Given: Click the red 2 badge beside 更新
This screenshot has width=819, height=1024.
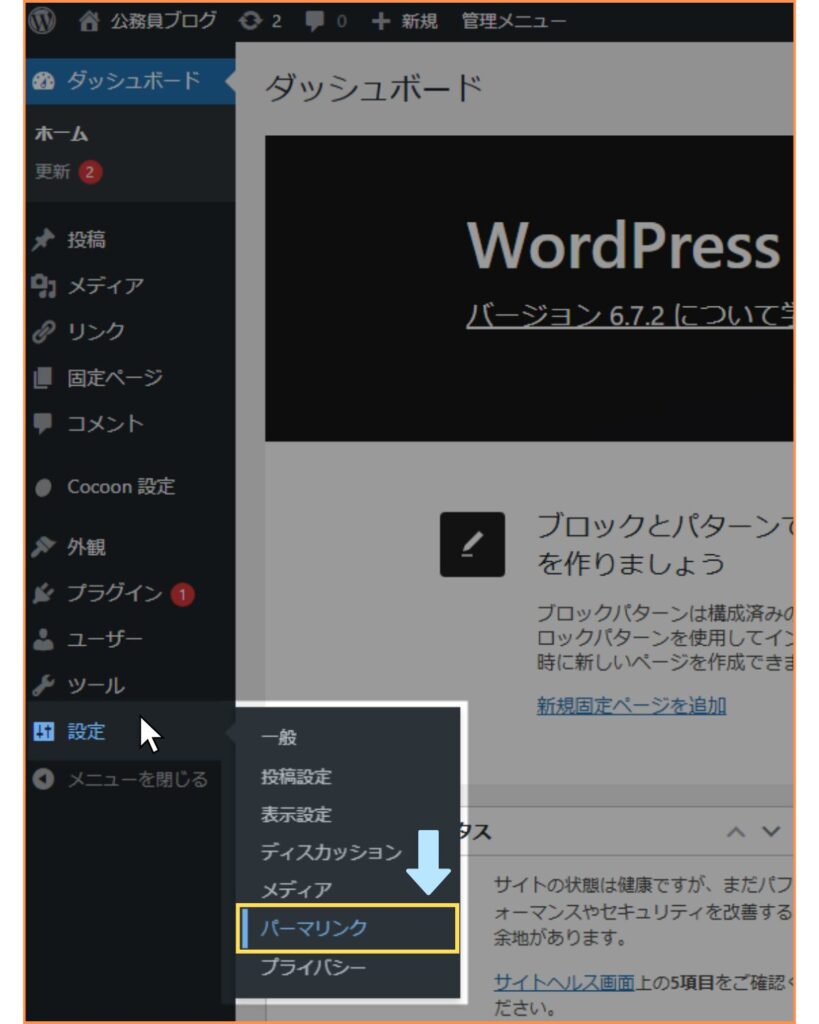Looking at the screenshot, I should 90,172.
